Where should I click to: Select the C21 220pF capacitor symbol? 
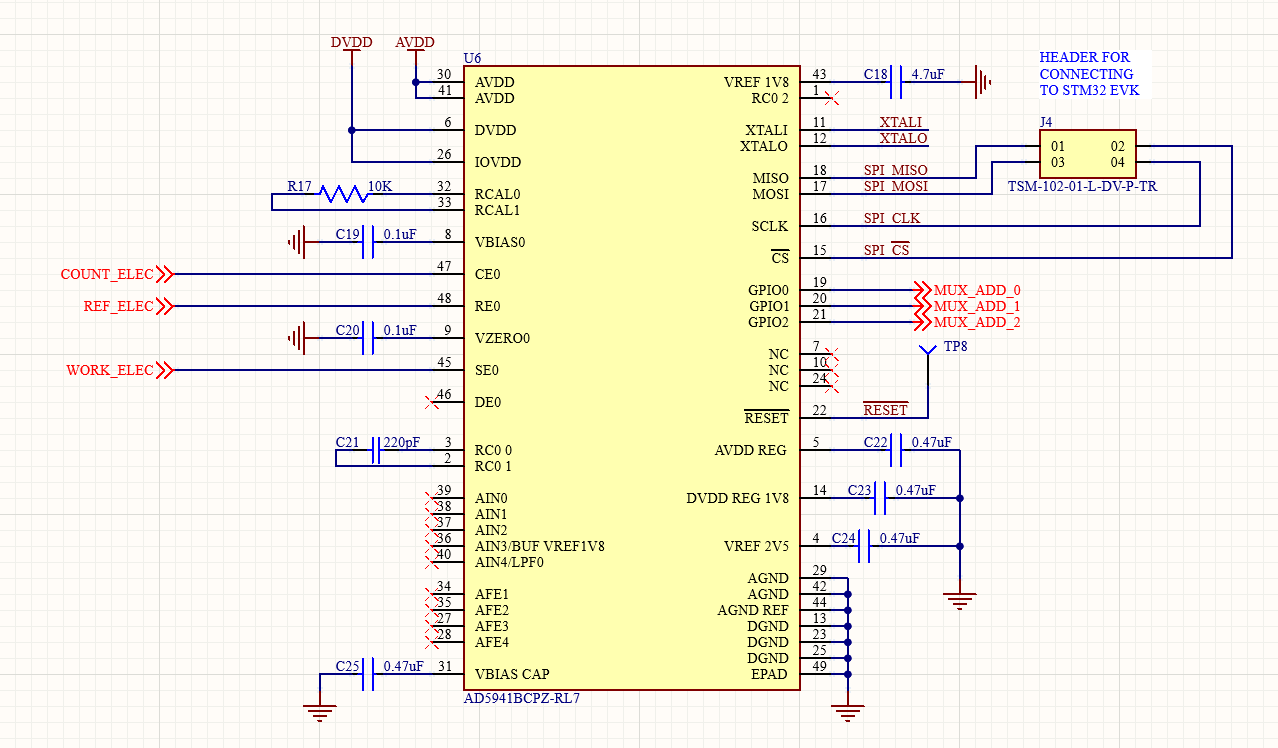(x=376, y=450)
